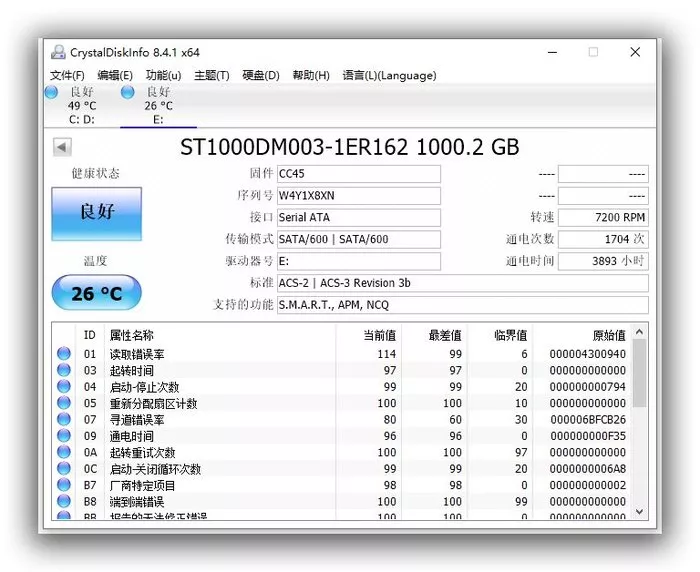The height and width of the screenshot is (572, 700).
Task: Click the serial number field W4Y1X8XN
Action: (x=358, y=196)
